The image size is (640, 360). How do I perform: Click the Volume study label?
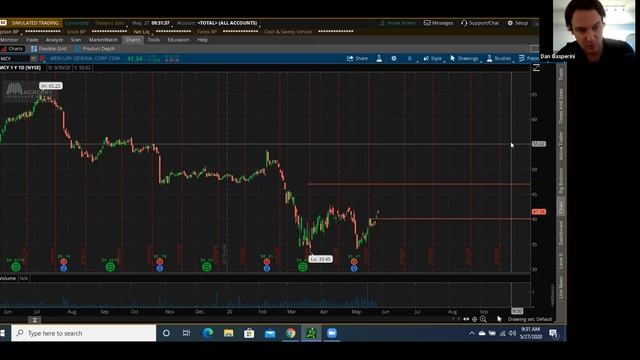(8, 278)
